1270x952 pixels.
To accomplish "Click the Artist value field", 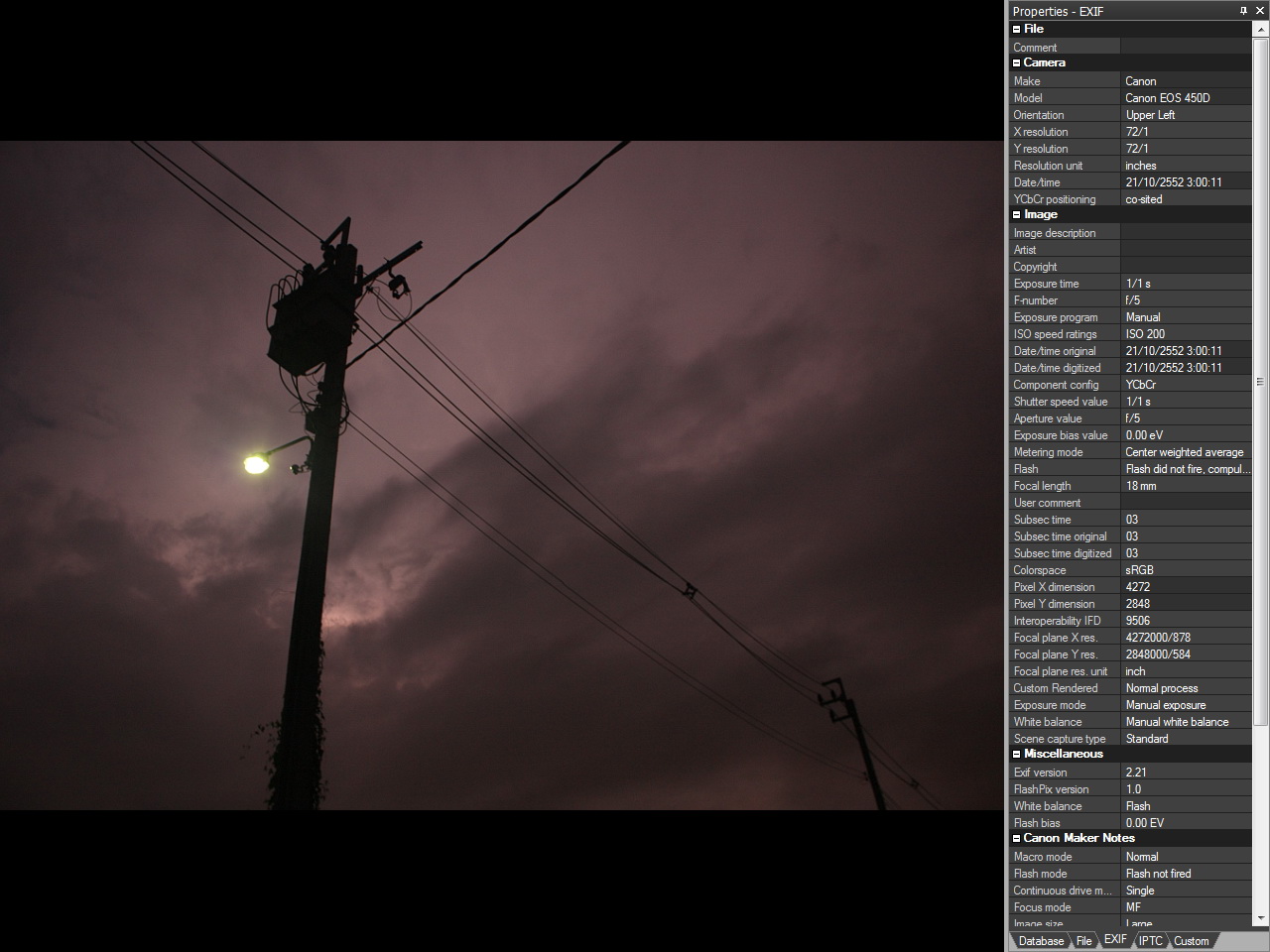I will pos(1186,250).
